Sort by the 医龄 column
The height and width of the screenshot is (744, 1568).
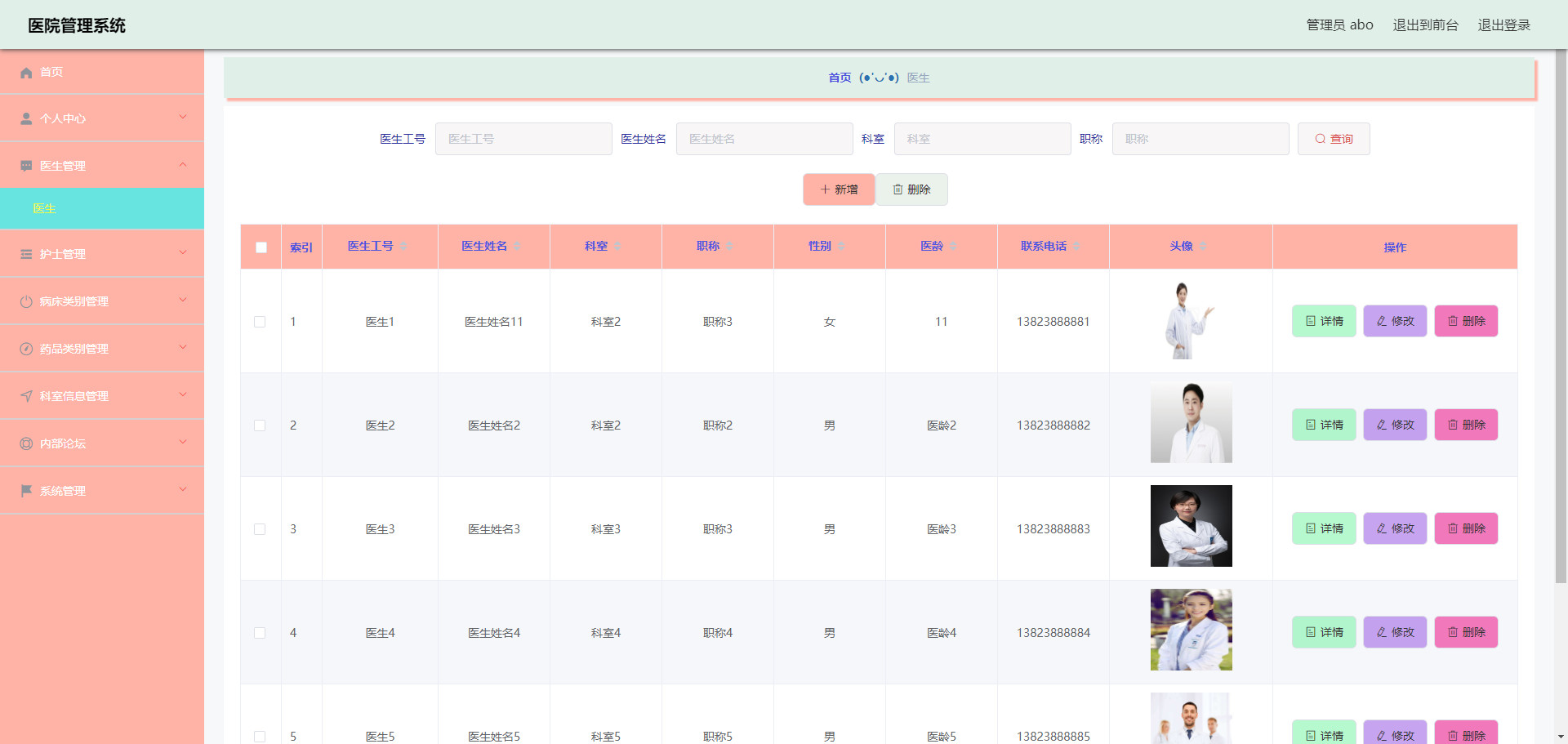point(953,247)
